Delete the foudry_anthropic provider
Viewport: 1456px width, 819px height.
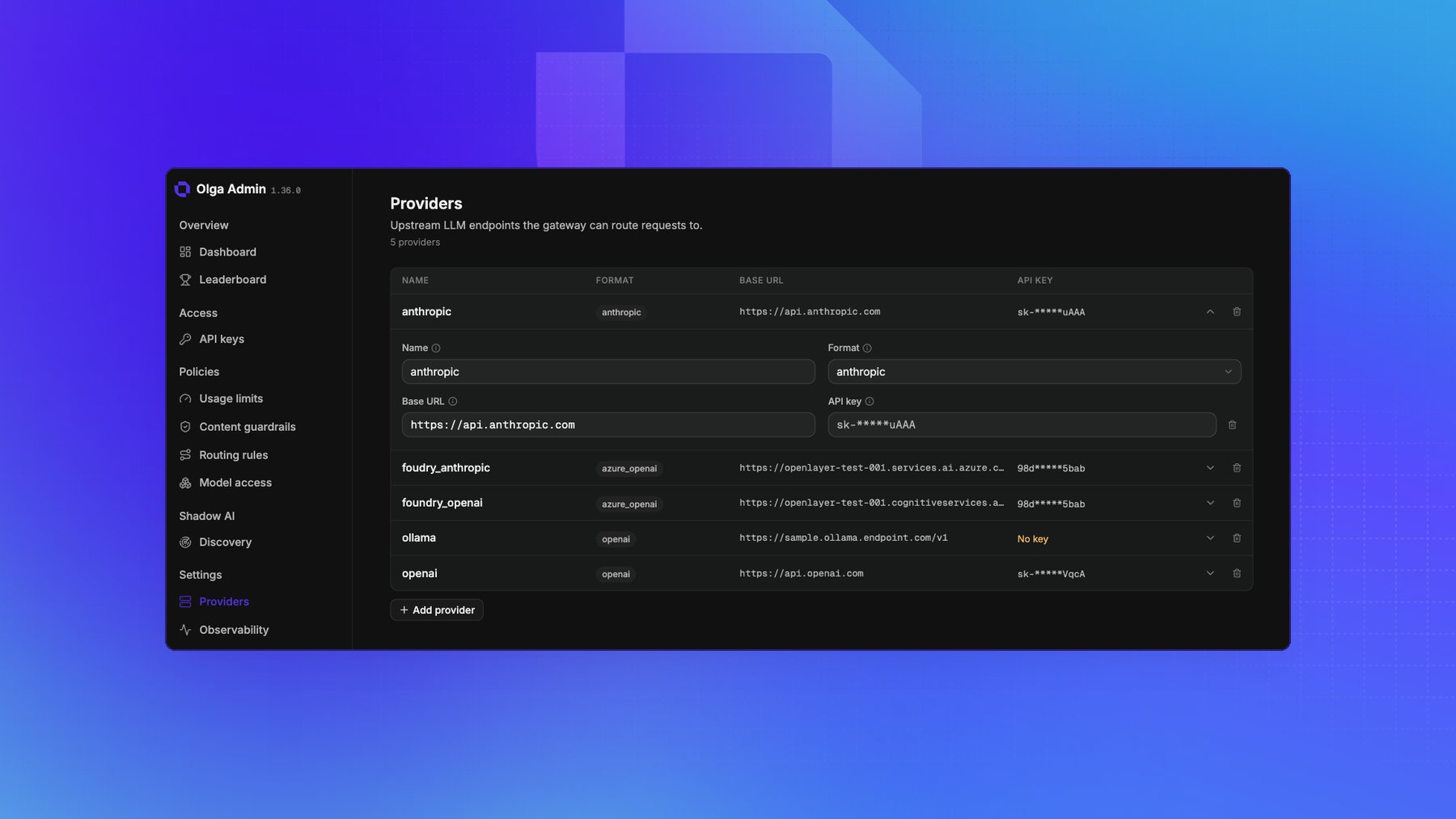pos(1237,468)
